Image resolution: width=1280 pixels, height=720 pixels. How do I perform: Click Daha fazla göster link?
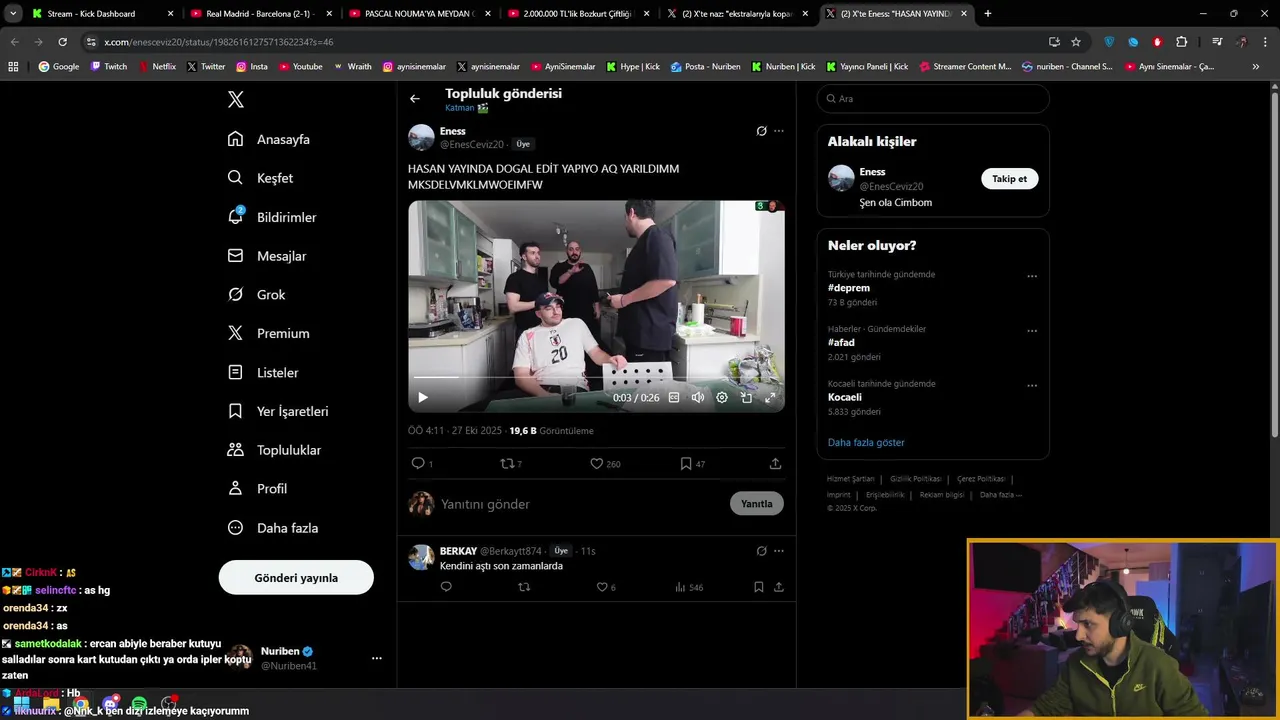coord(866,442)
